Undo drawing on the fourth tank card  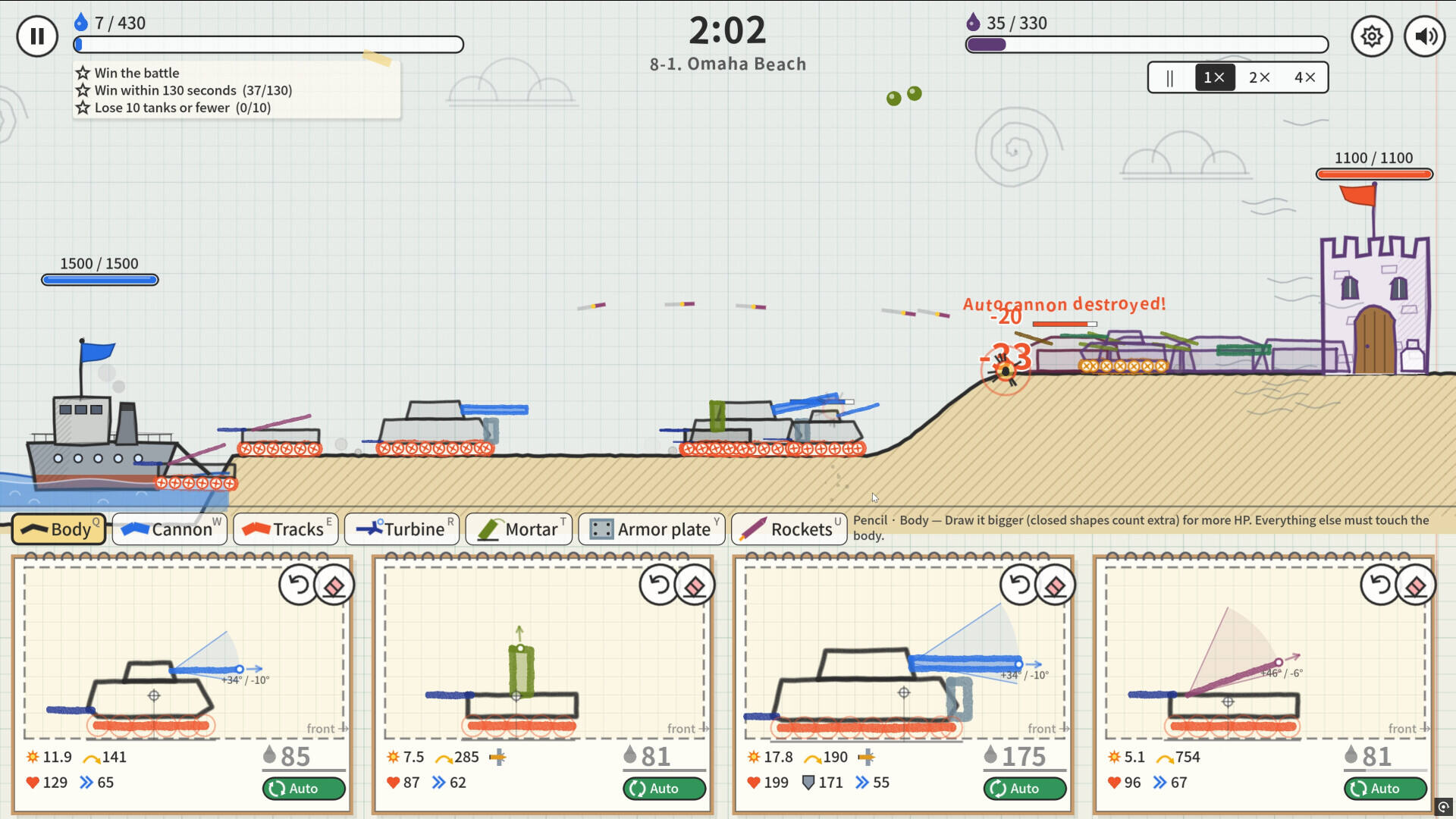(x=1380, y=585)
